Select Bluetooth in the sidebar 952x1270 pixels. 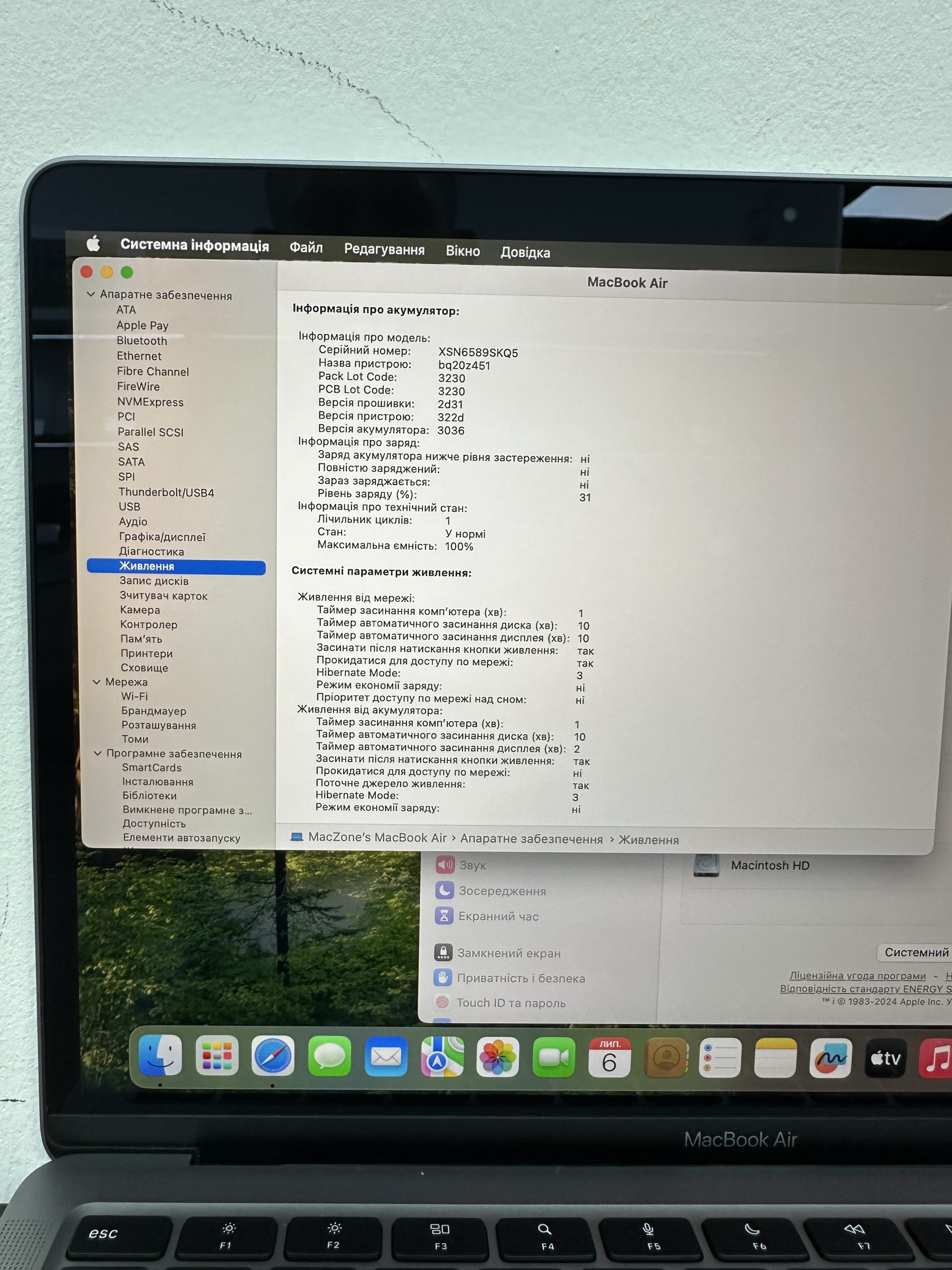[142, 340]
